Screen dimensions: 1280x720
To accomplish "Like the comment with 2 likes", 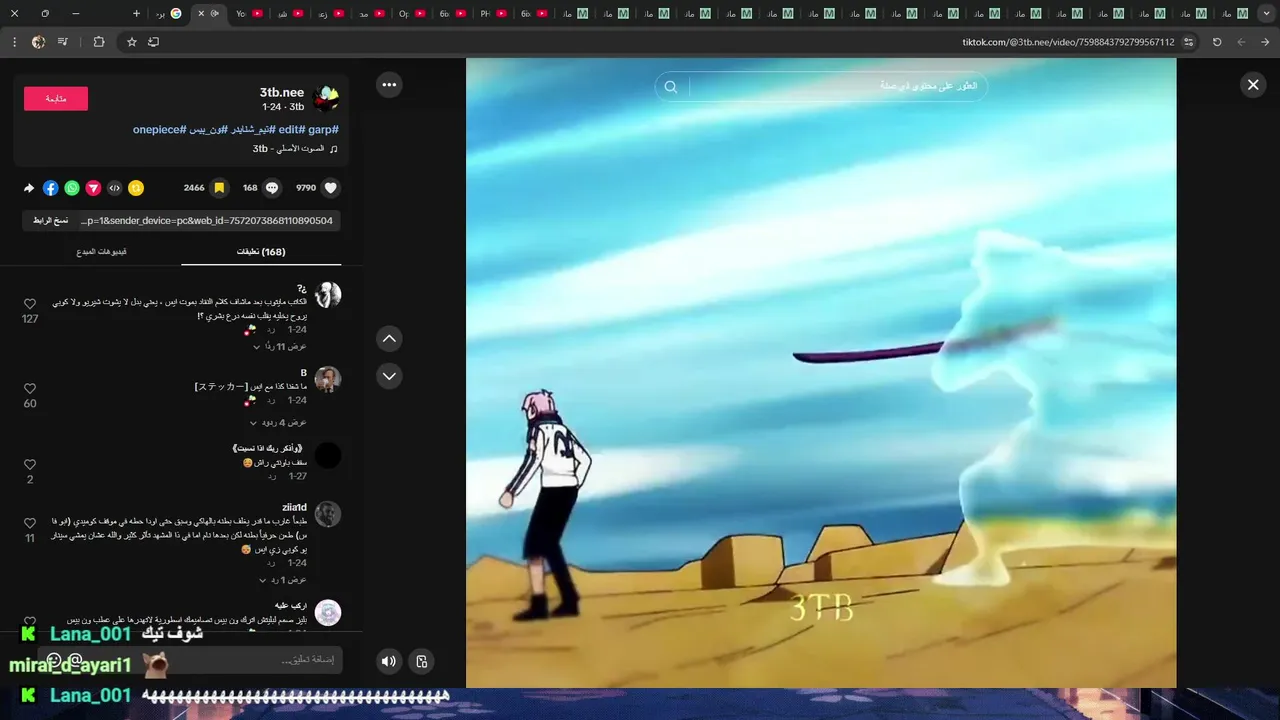I will pos(30,465).
